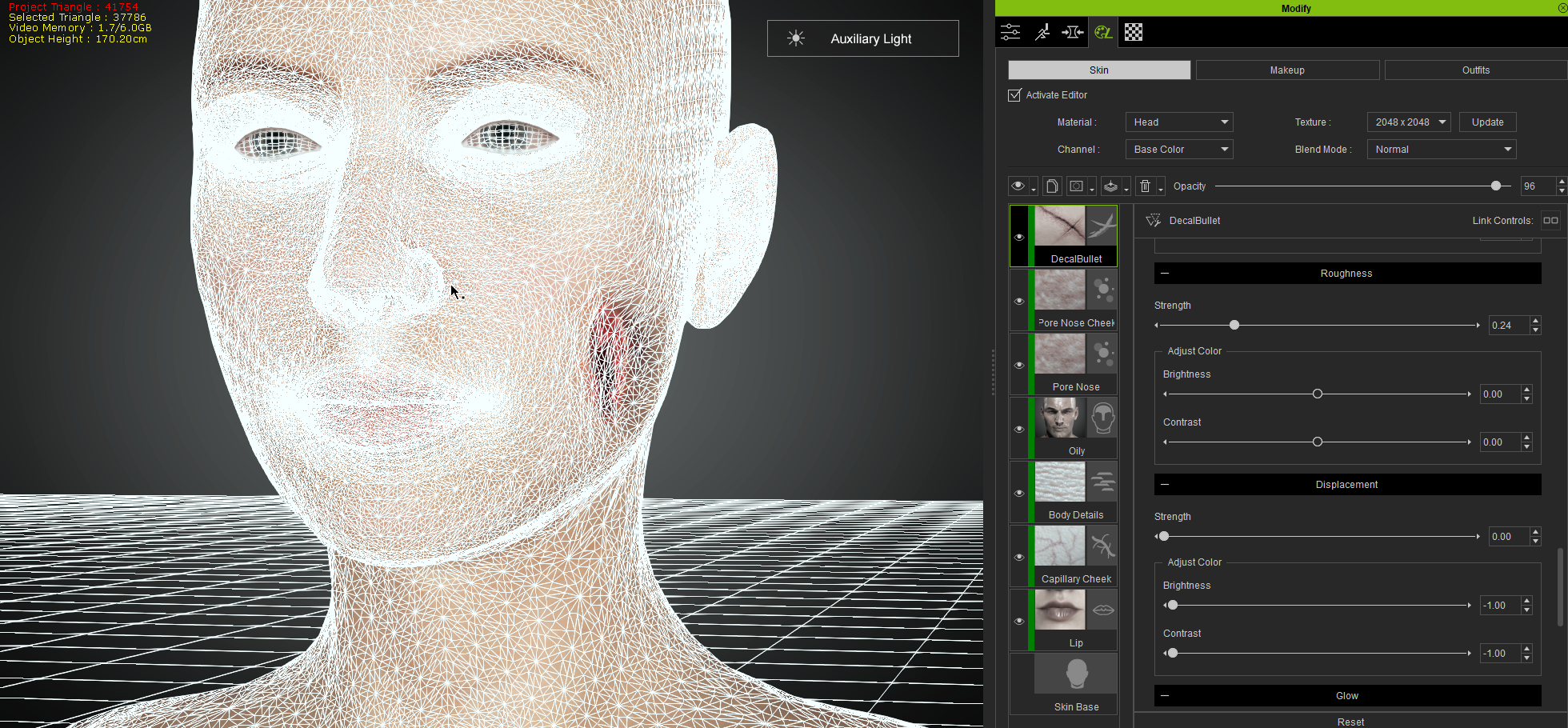Select the Oily layer face thumbnail
1568x728 pixels.
click(1060, 418)
